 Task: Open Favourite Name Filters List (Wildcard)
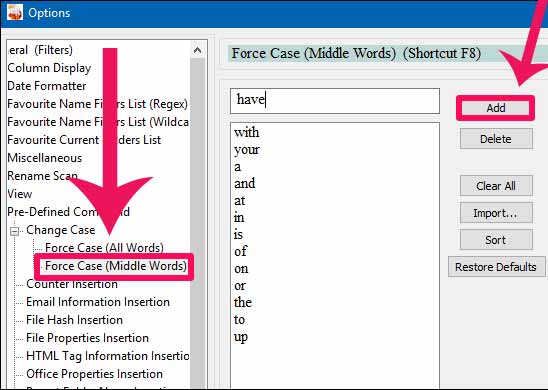98,122
